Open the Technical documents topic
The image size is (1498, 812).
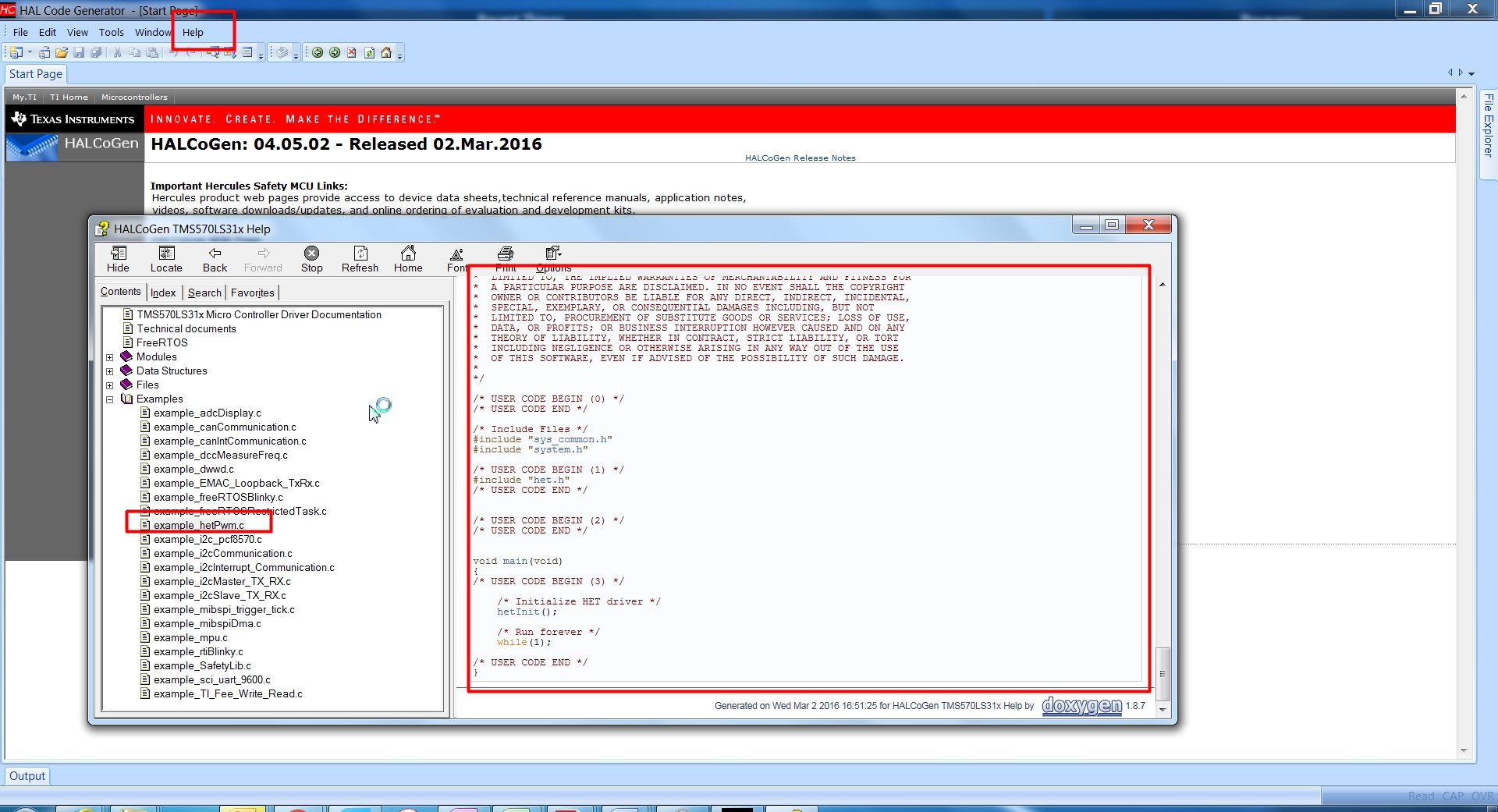pos(180,328)
